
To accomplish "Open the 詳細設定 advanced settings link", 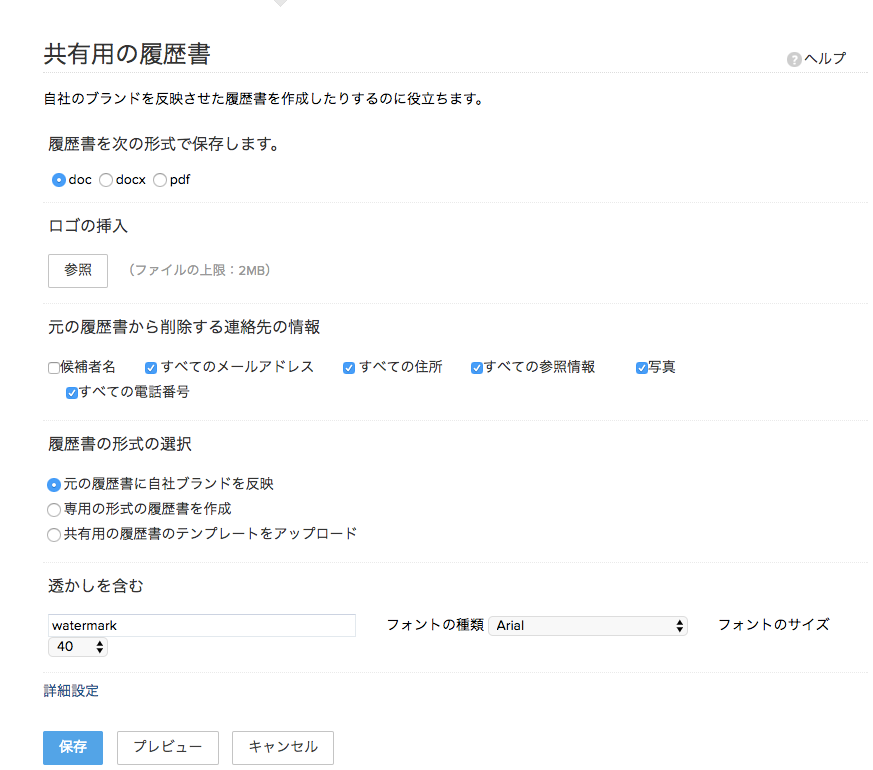I will 71,690.
